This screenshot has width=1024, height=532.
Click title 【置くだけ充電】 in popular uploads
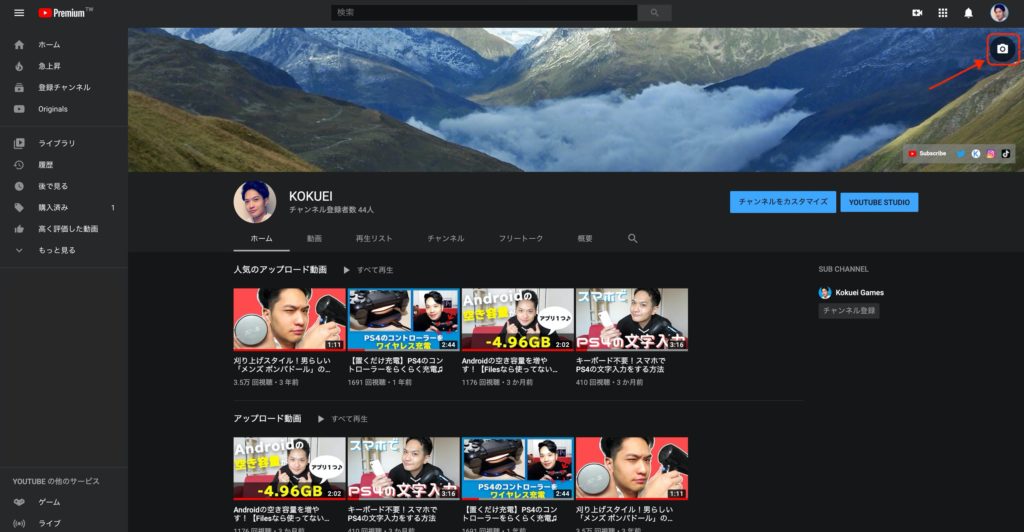pos(396,365)
